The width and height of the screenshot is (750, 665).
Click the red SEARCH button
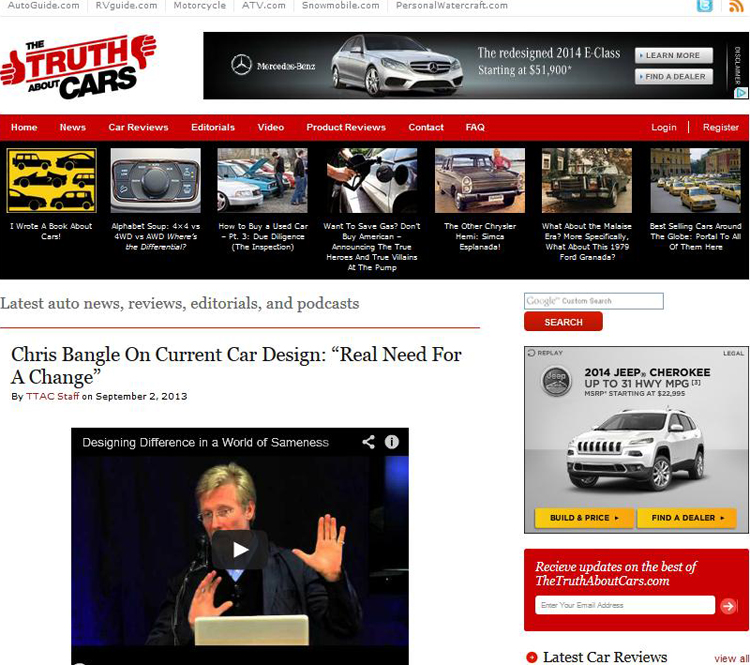563,322
